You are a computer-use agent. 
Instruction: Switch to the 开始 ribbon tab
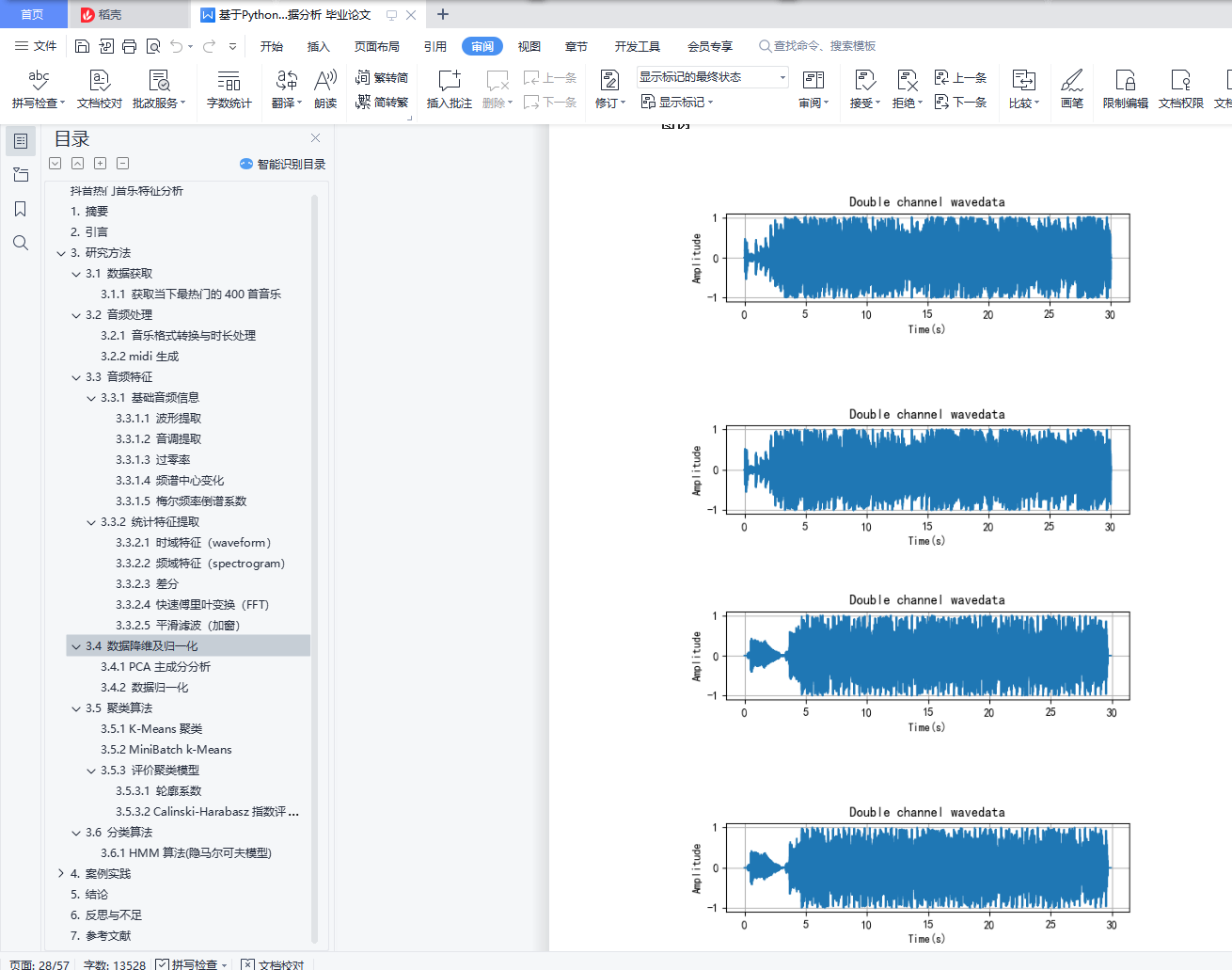click(272, 46)
